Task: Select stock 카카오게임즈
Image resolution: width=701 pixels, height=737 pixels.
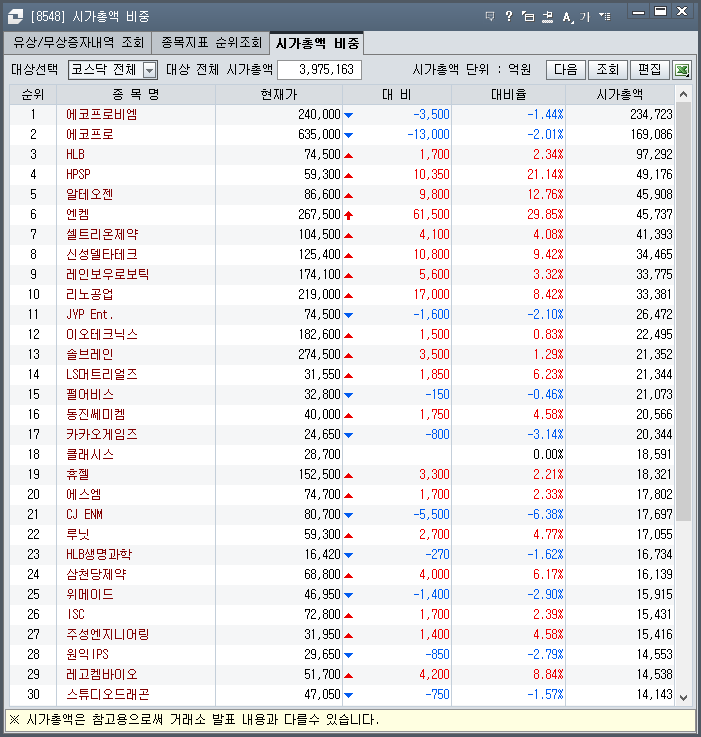Action: [102, 434]
